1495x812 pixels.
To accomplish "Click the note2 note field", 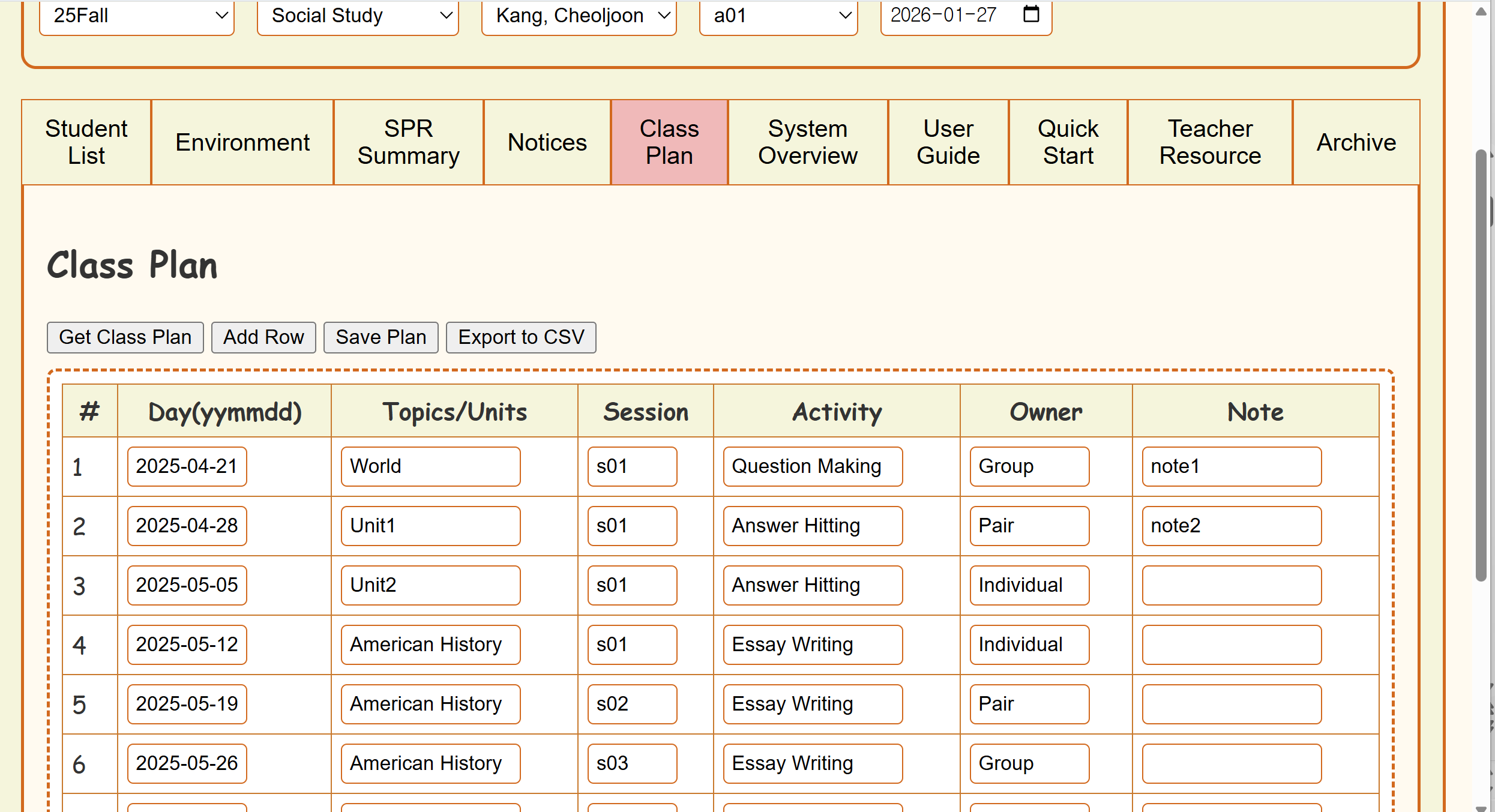I will 1231,526.
